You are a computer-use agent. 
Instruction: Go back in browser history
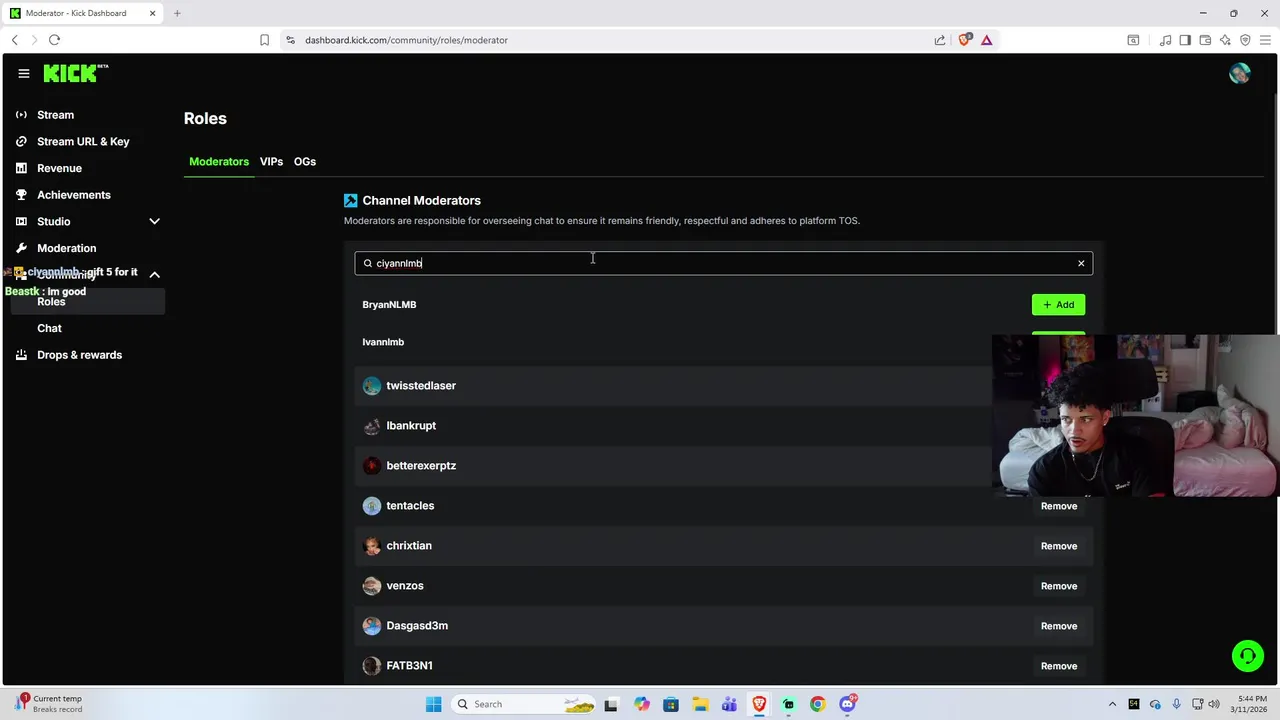pyautogui.click(x=14, y=40)
